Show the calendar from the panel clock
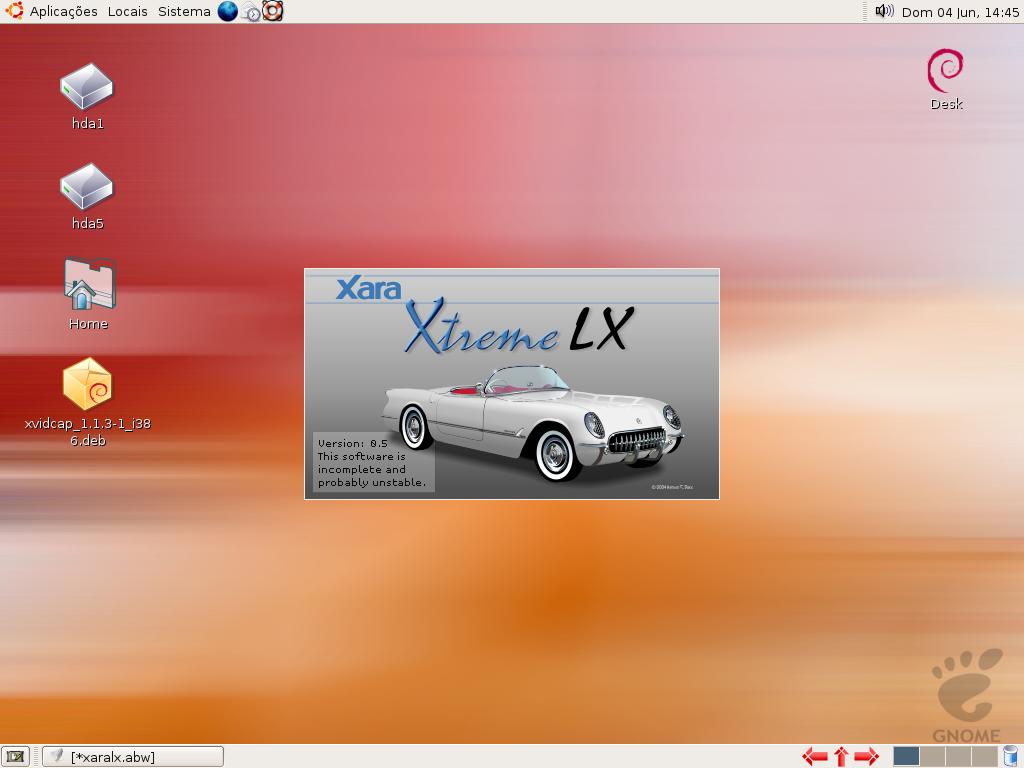This screenshot has height=768, width=1024. [x=960, y=12]
